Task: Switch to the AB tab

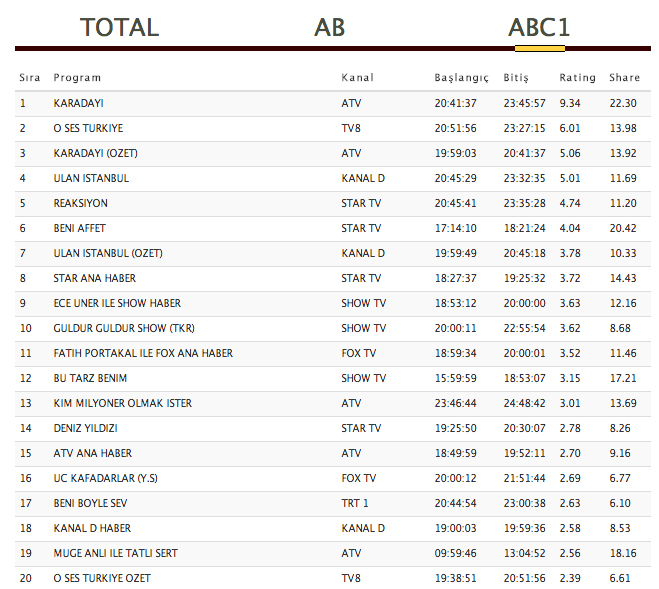Action: tap(330, 28)
